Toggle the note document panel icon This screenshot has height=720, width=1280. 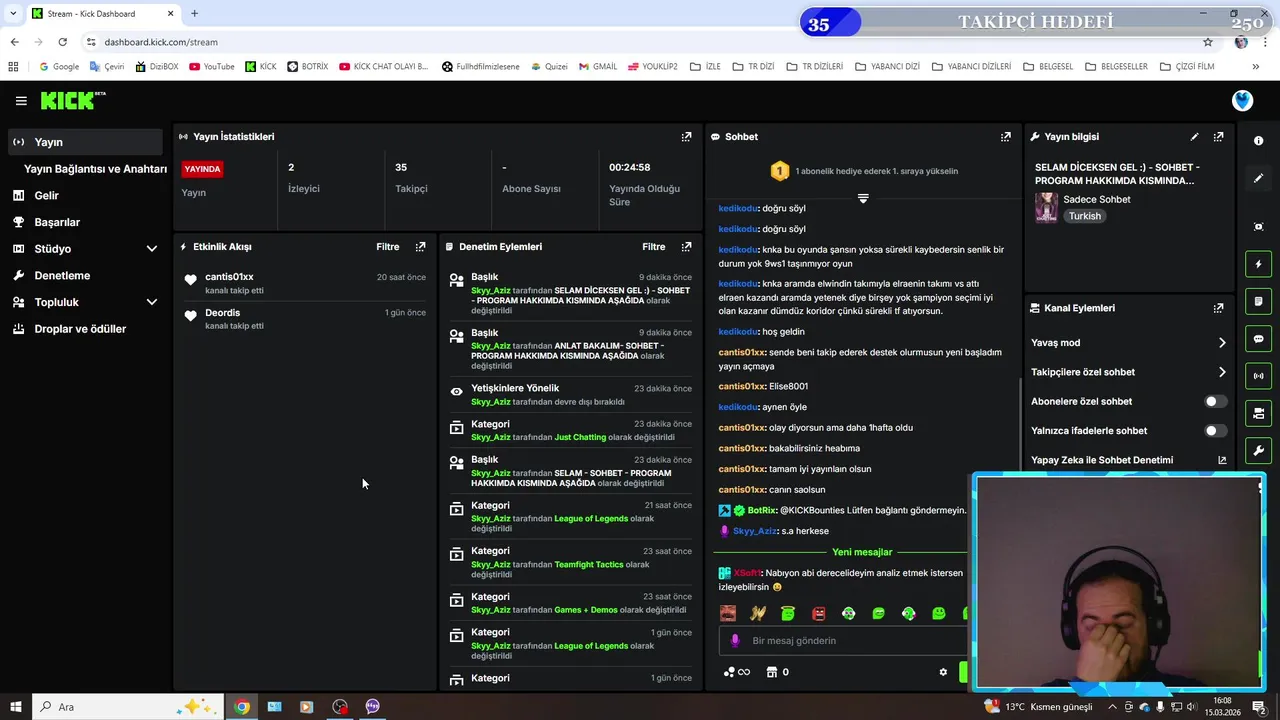[1258, 301]
